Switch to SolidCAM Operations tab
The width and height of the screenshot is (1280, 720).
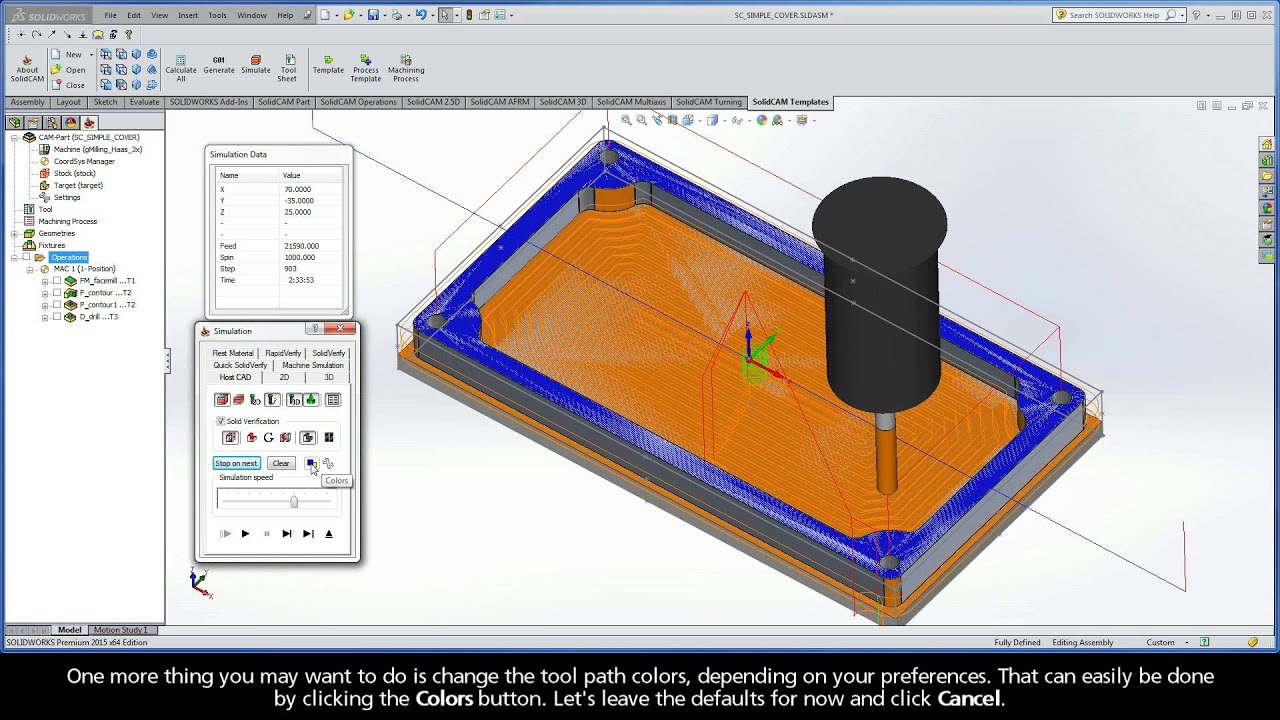coord(359,102)
